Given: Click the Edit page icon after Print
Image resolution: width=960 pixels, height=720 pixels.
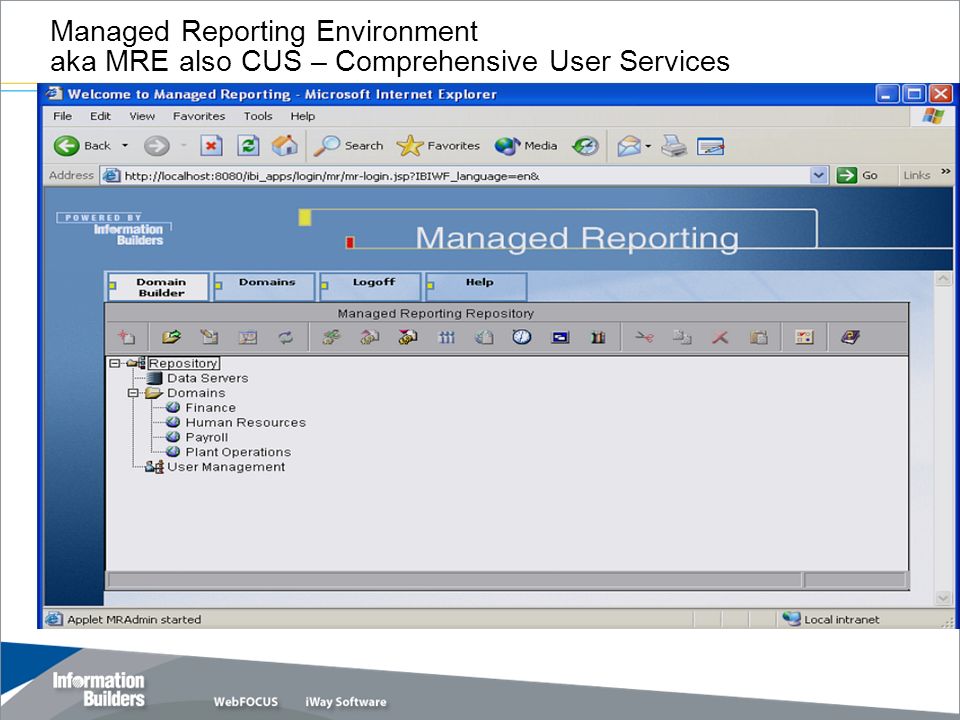Looking at the screenshot, I should tap(710, 146).
